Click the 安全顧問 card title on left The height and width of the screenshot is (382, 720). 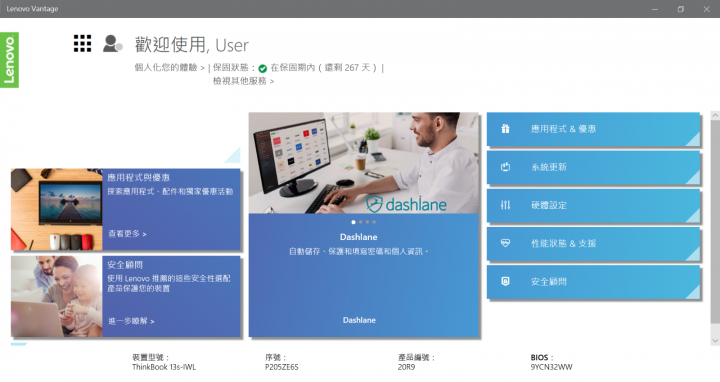tap(125, 264)
